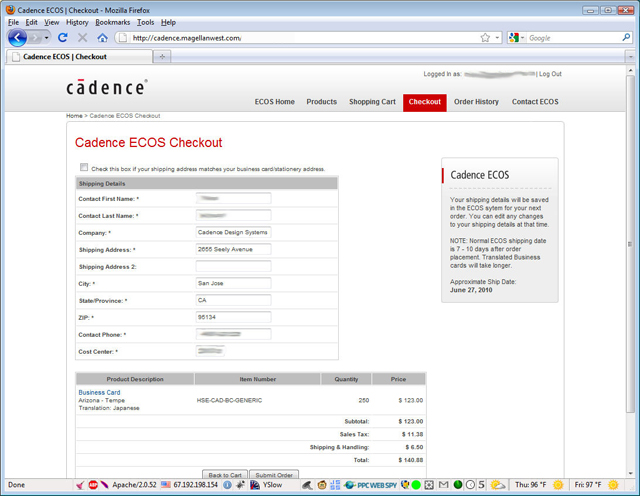Open a new tab with plus button
640x496 pixels.
pos(162,57)
